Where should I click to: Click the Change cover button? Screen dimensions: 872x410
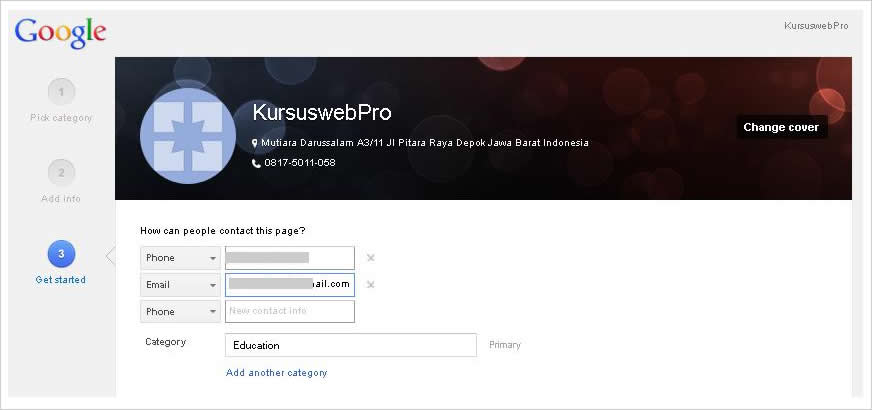(781, 127)
